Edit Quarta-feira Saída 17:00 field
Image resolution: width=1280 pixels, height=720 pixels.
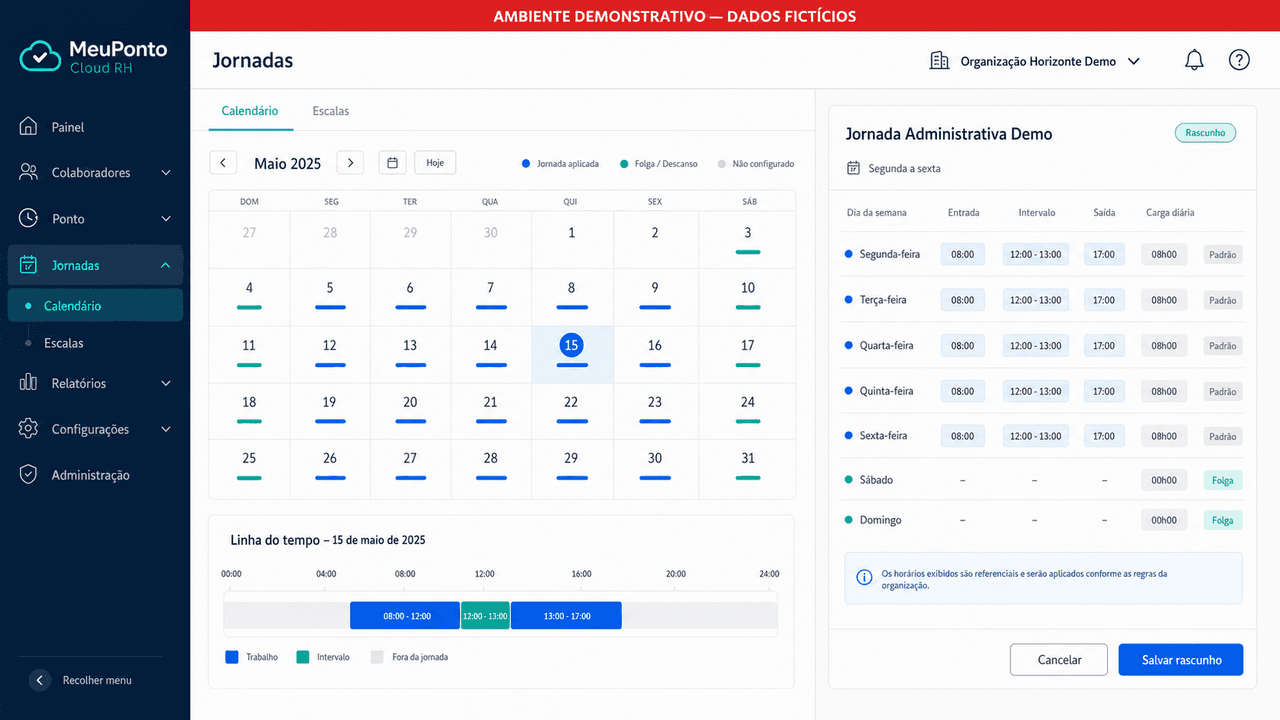point(1104,346)
